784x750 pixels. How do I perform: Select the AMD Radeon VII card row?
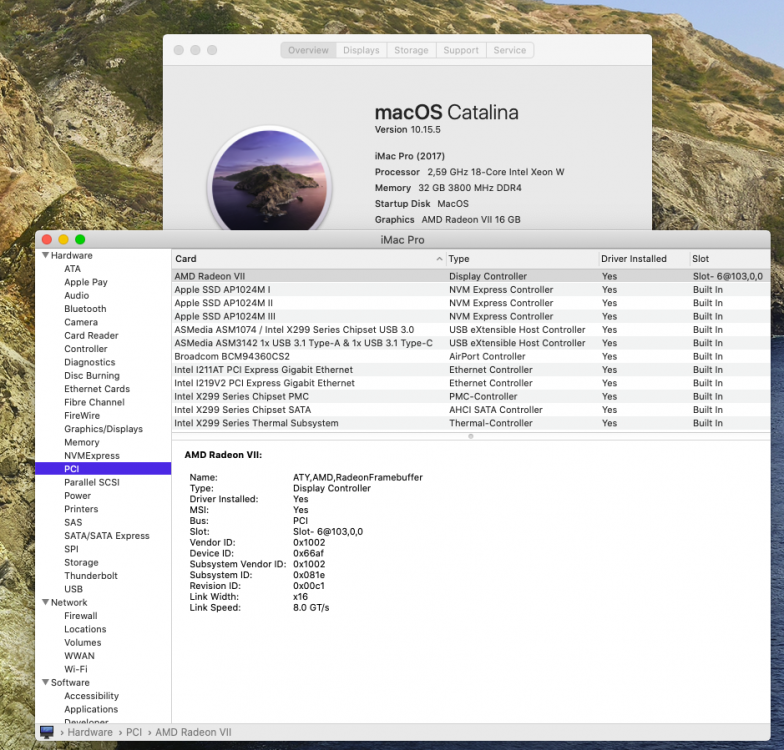point(470,276)
